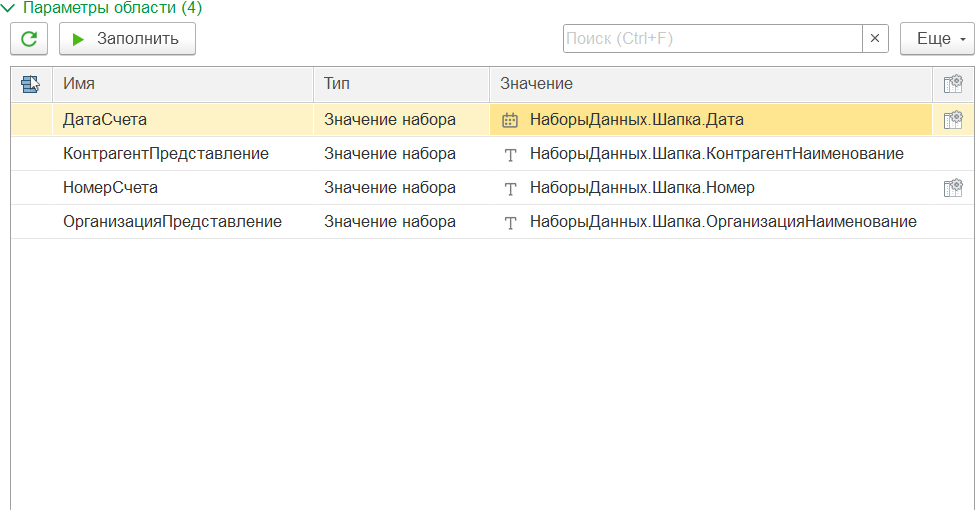Clear search with the X button
The height and width of the screenshot is (512, 977).
(875, 39)
